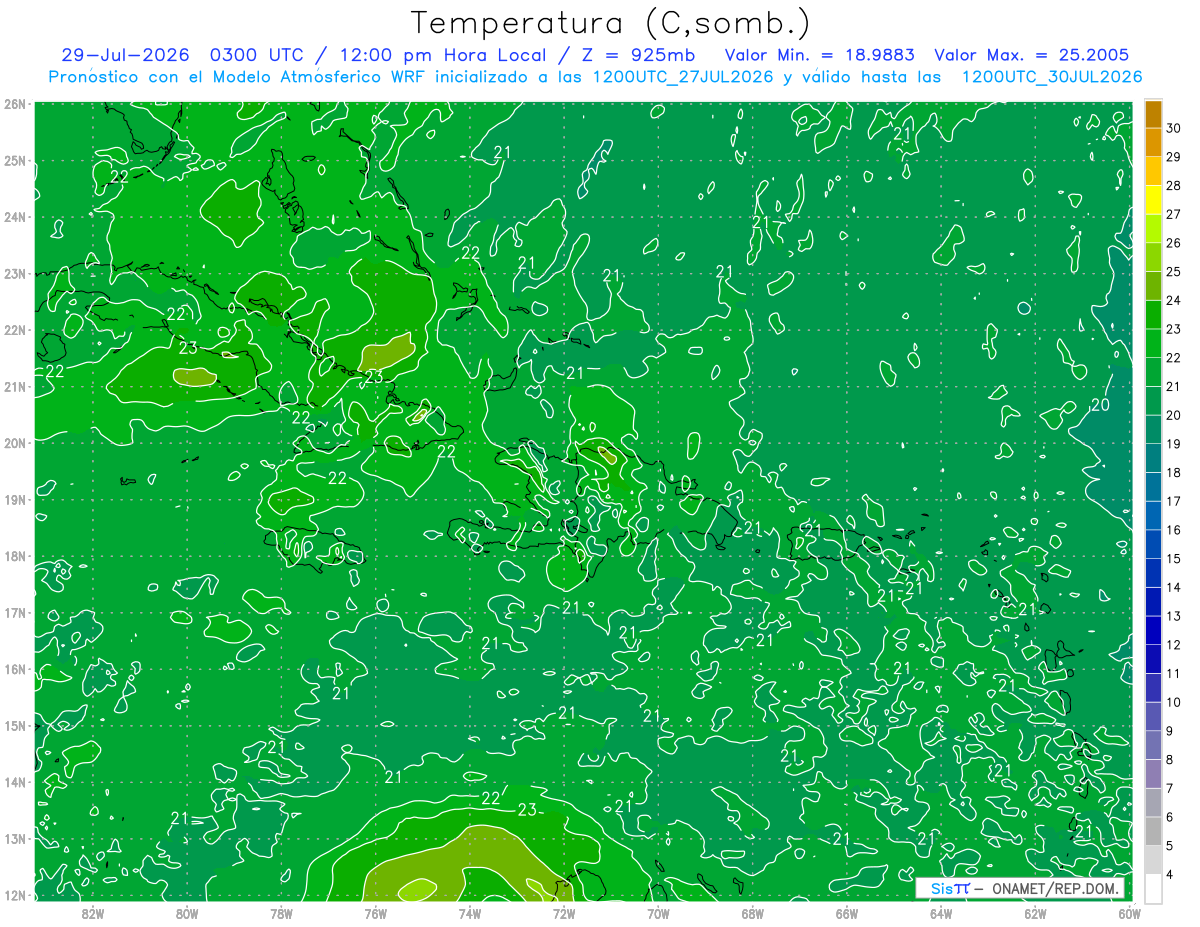This screenshot has height=927, width=1200.
Task: Click the '82W' longitude label
Action: pos(93,912)
